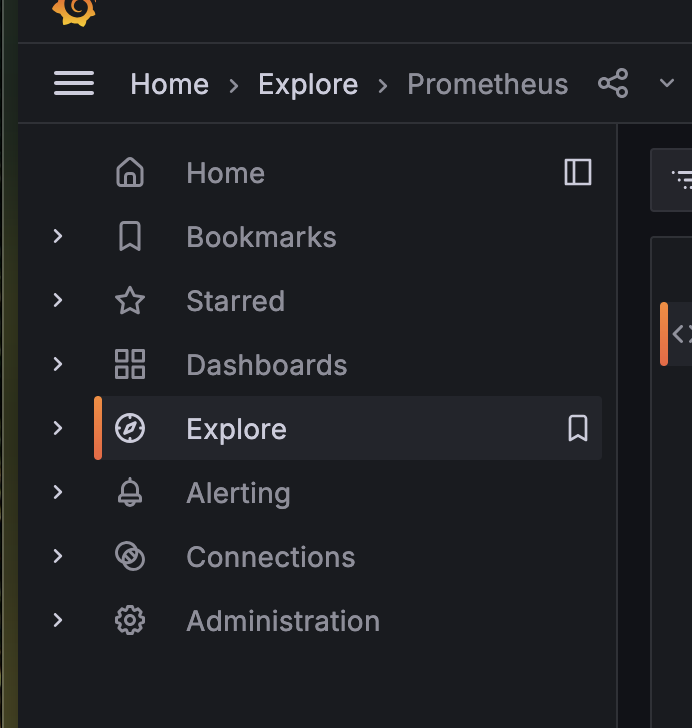This screenshot has height=728, width=692.
Task: Expand the Alerting section chevron
Action: 58,493
